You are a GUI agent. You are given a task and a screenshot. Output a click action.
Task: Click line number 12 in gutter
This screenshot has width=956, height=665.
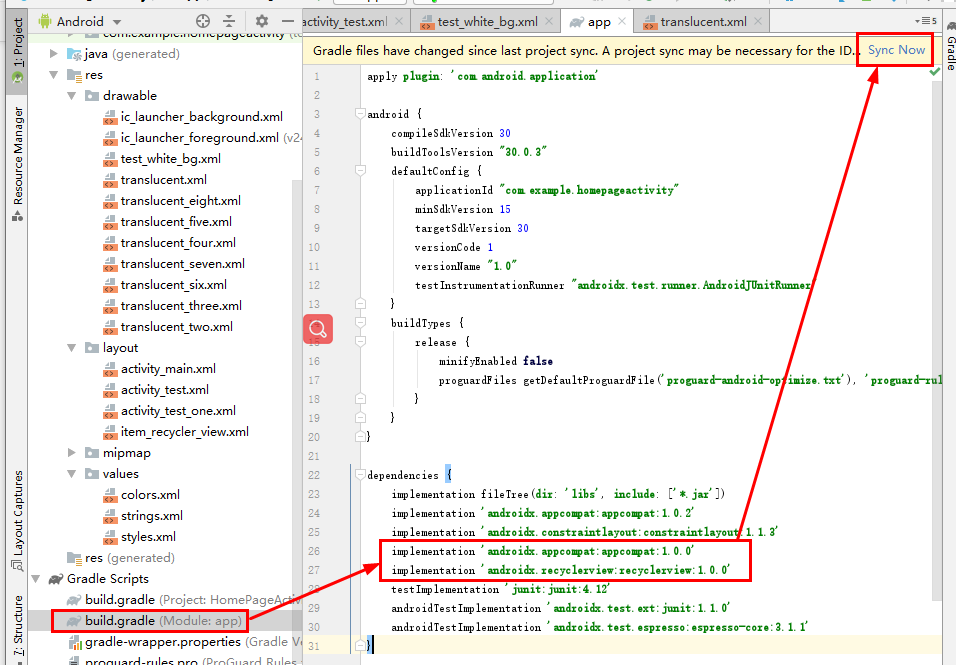[x=314, y=285]
